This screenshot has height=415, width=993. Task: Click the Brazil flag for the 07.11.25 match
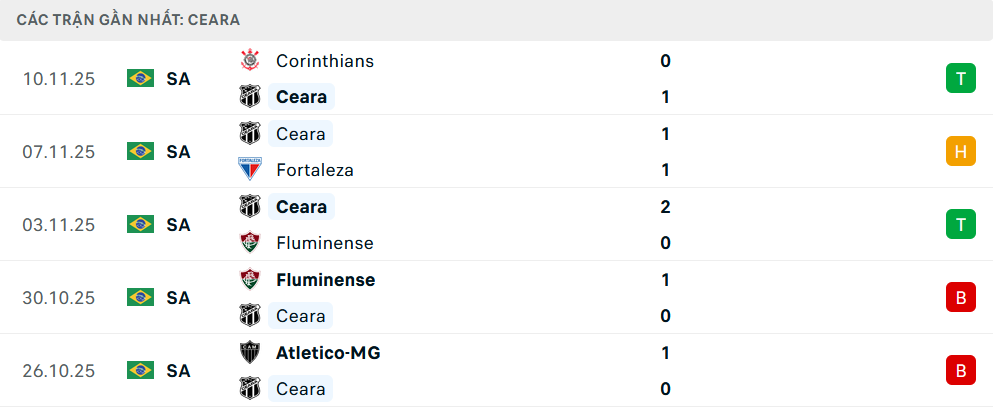[x=140, y=151]
